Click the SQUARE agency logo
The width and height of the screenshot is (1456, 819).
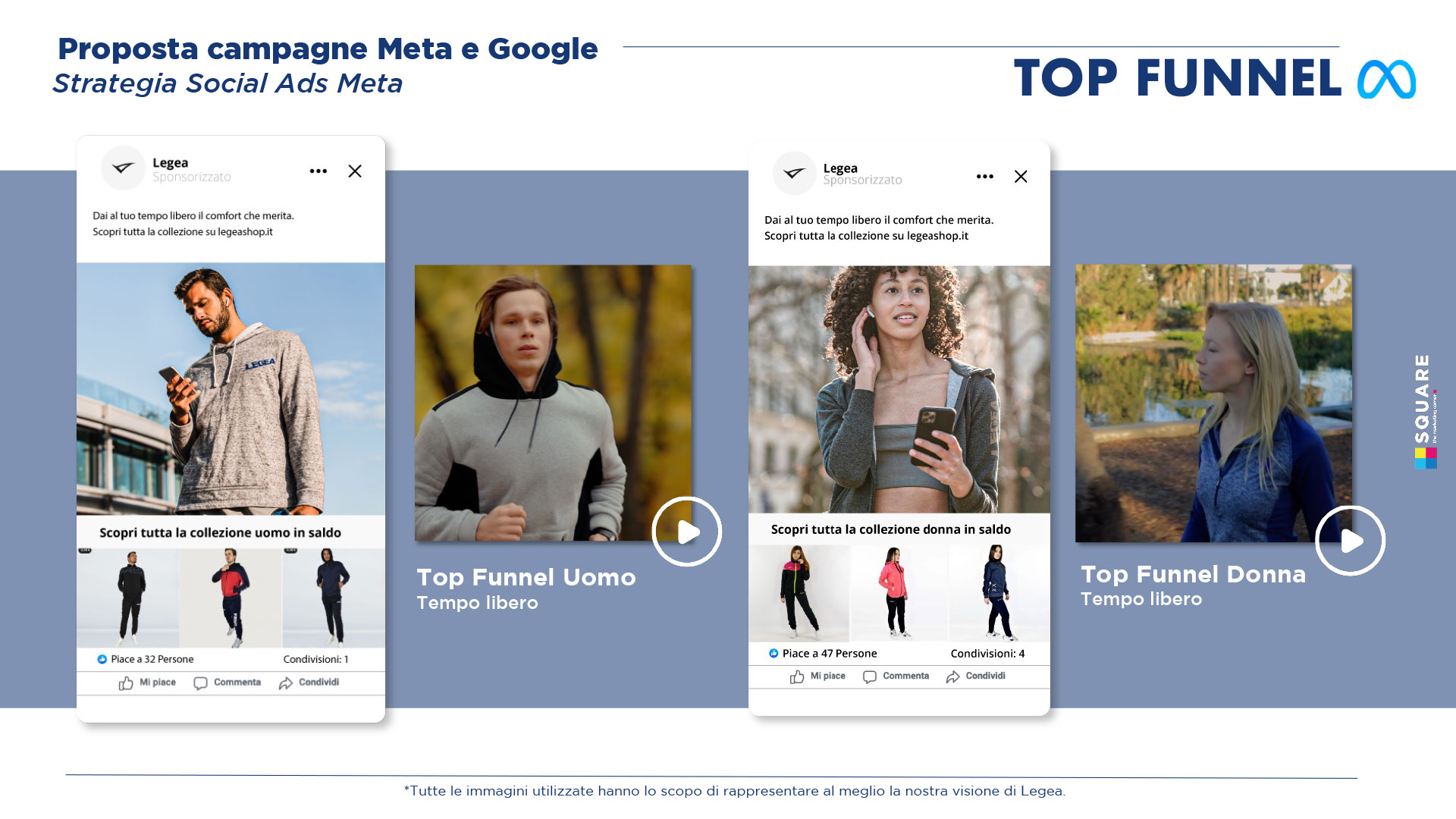[x=1425, y=411]
